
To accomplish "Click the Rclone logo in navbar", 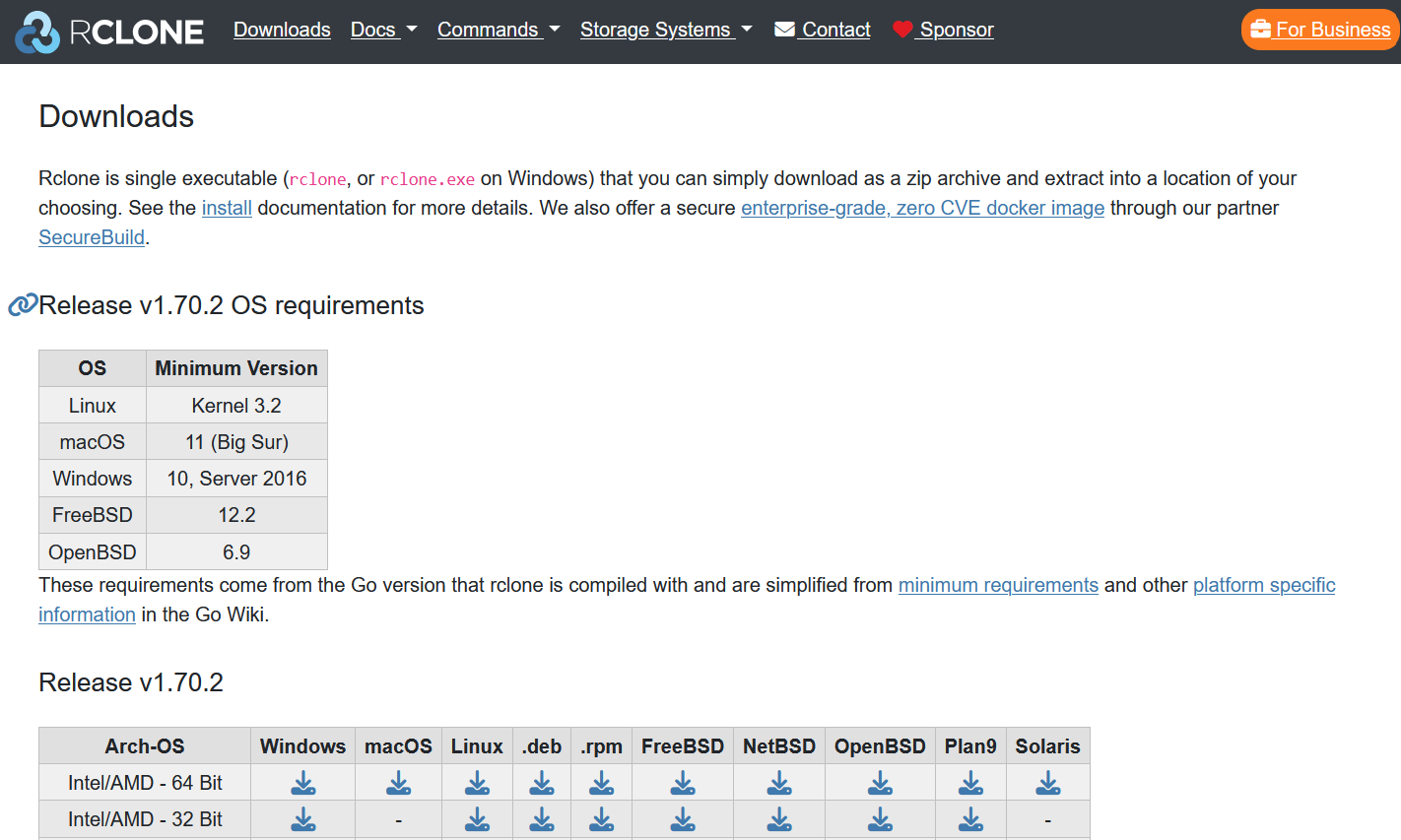I will (109, 32).
